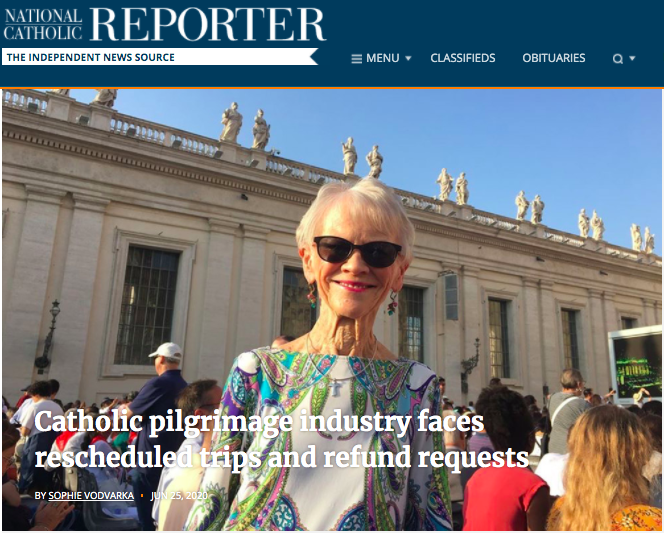Open the MENU navigation label
Screen dimensions: 664x533
382,58
